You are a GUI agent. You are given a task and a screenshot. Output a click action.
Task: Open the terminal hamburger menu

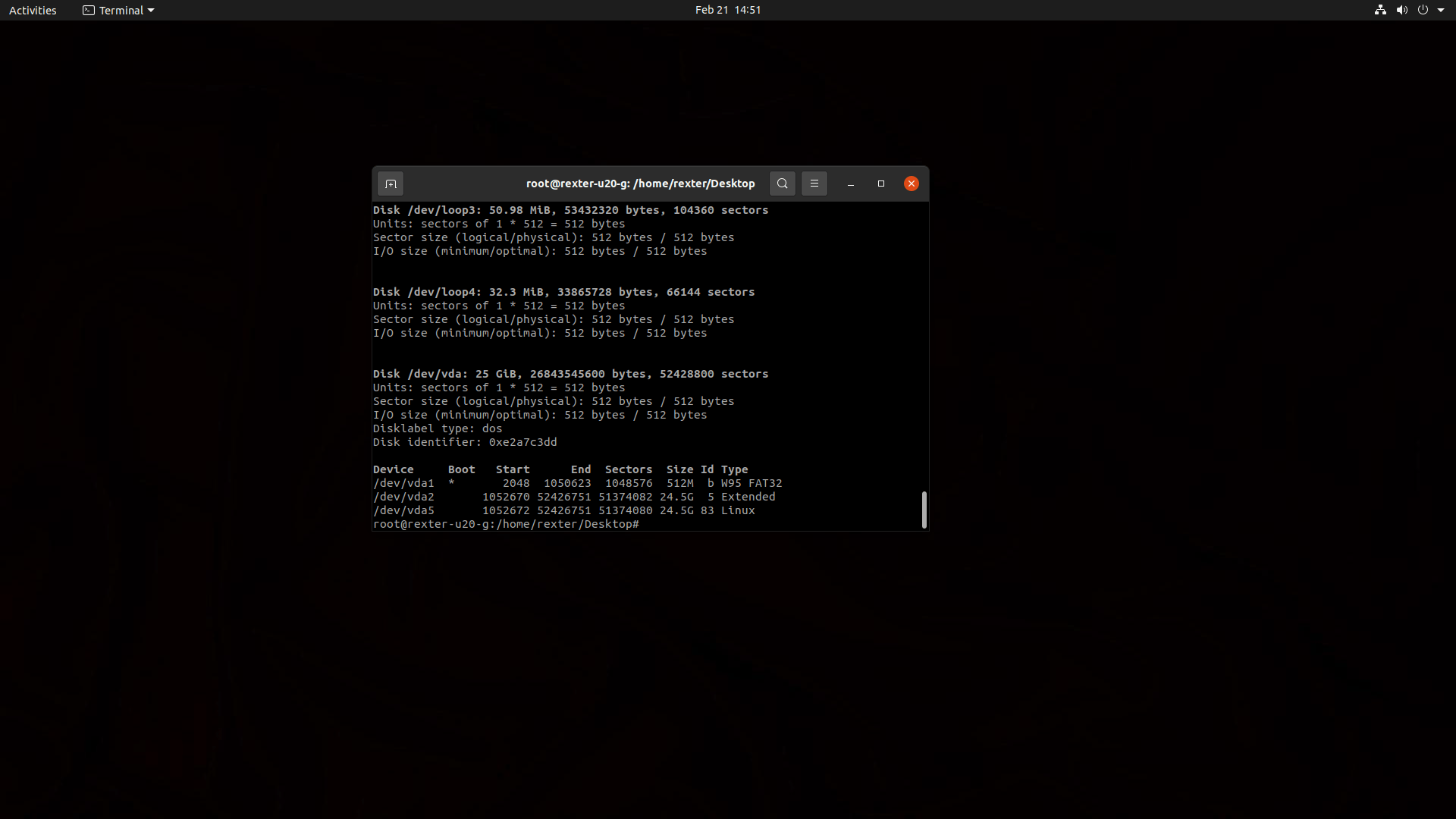(814, 184)
